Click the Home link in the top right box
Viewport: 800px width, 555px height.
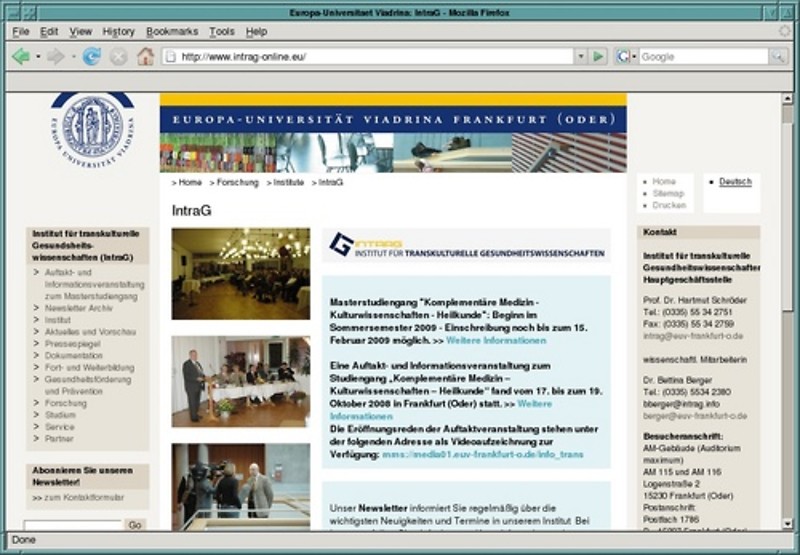coord(664,181)
